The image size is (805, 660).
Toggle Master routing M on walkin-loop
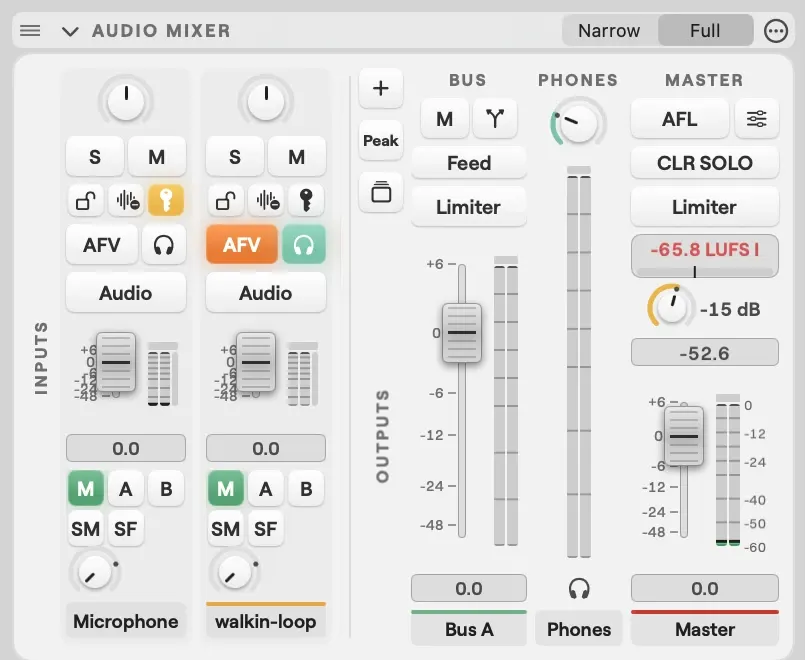[x=226, y=489]
